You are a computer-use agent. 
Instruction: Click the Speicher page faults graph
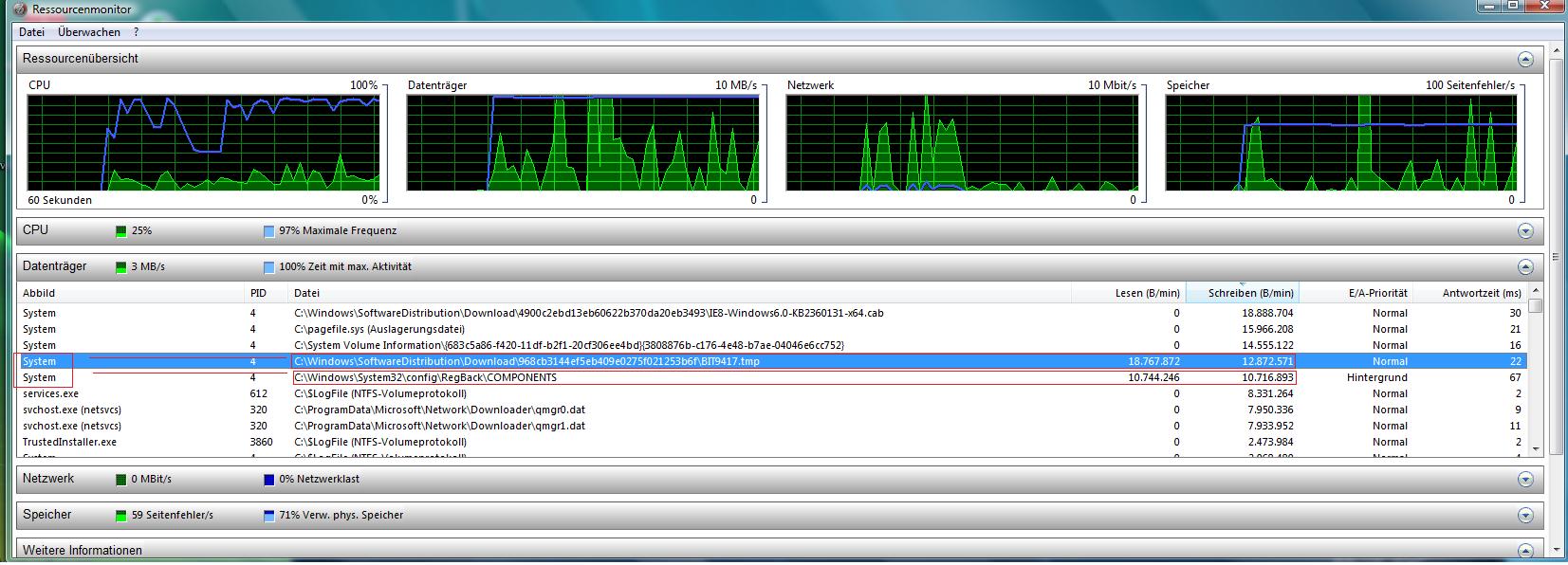pos(1341,143)
